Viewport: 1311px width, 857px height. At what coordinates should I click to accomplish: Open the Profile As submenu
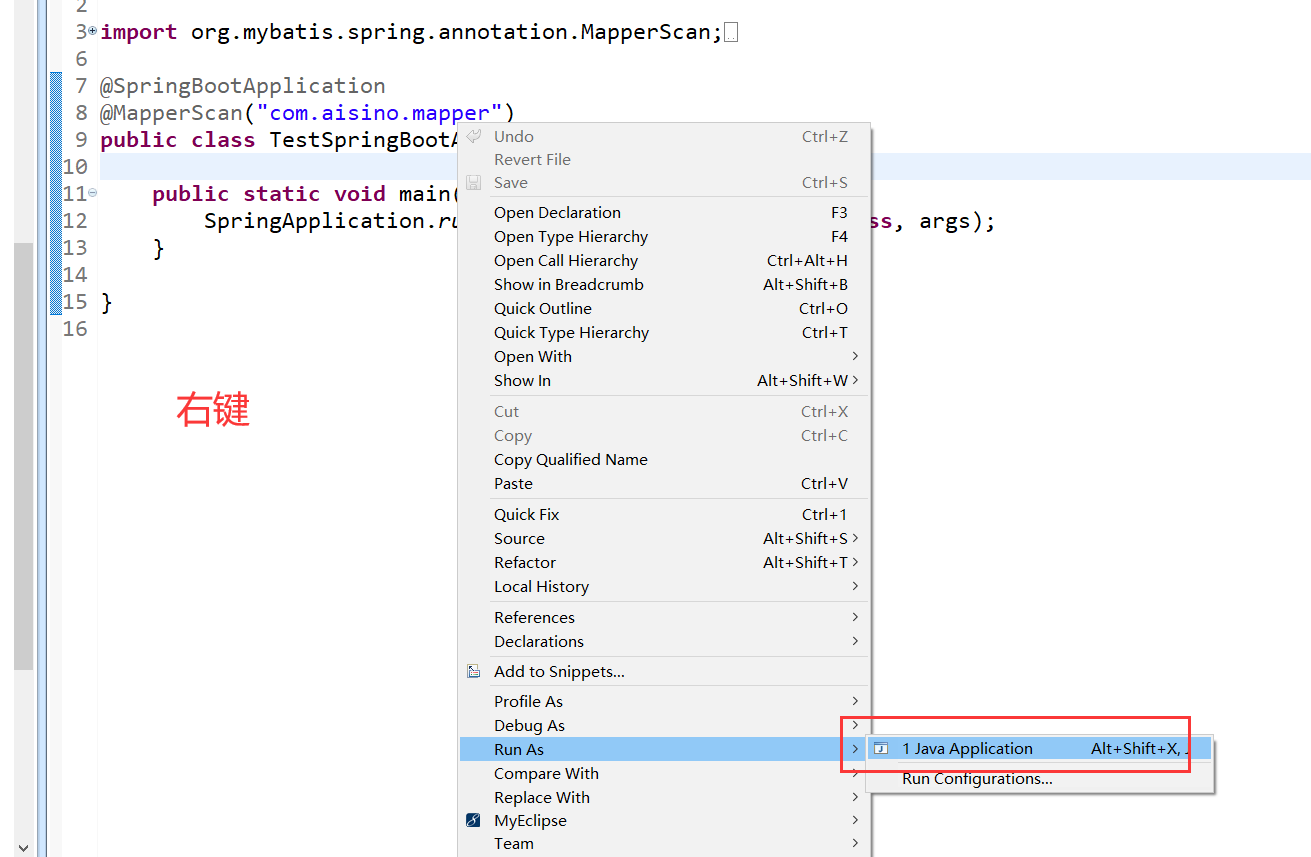coord(665,701)
